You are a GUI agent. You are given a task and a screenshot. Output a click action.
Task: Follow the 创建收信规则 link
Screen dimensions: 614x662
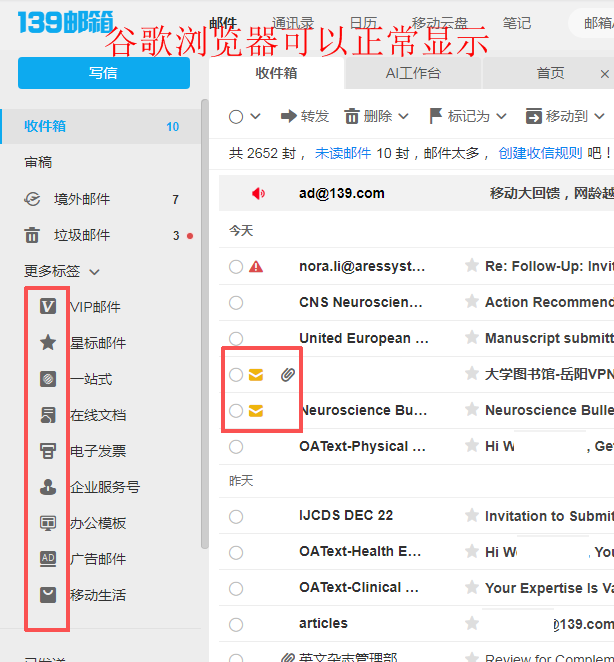(540, 153)
